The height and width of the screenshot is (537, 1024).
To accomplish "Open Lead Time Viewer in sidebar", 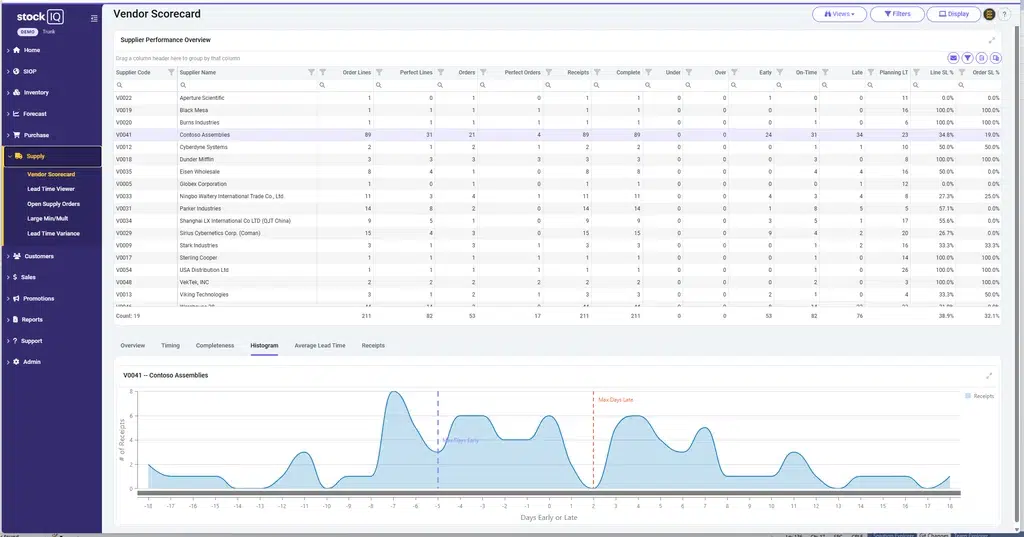I will (51, 189).
